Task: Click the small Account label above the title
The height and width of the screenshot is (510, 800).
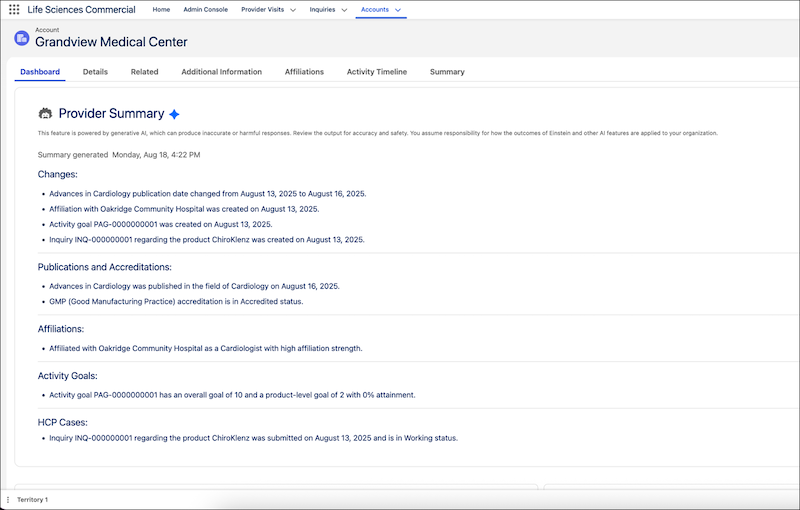Action: (47, 30)
